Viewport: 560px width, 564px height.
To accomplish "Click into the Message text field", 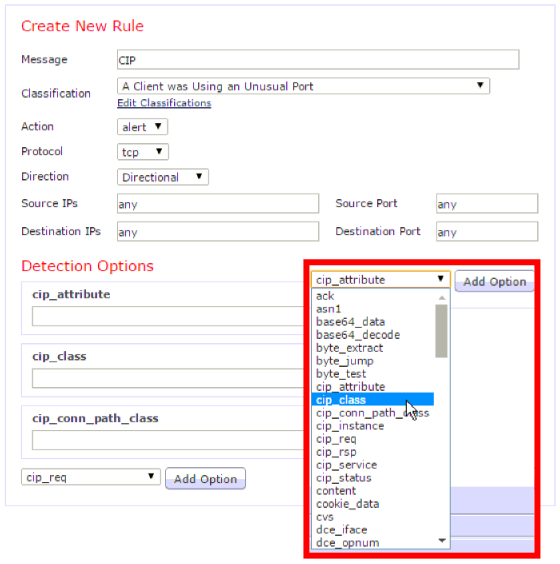I will (318, 60).
